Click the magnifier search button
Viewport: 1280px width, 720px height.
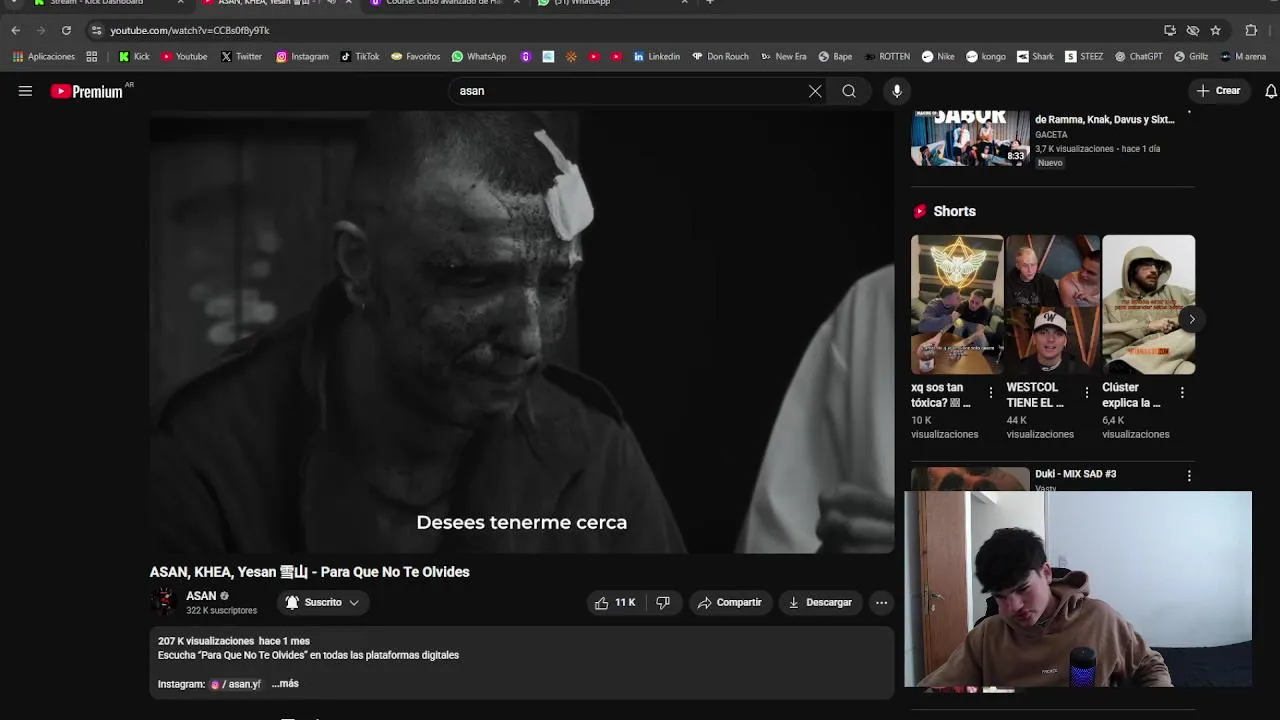click(849, 91)
